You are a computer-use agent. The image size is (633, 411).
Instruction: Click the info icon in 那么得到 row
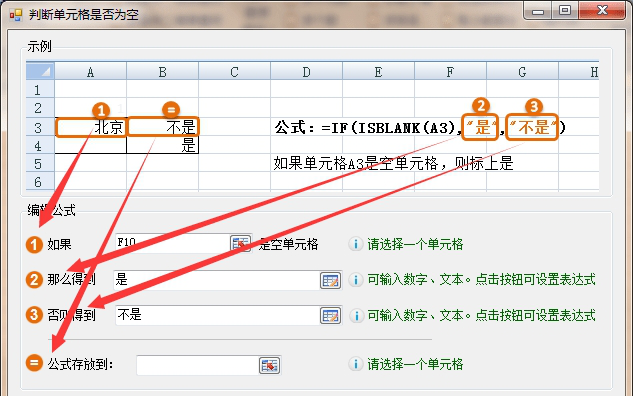point(356,279)
